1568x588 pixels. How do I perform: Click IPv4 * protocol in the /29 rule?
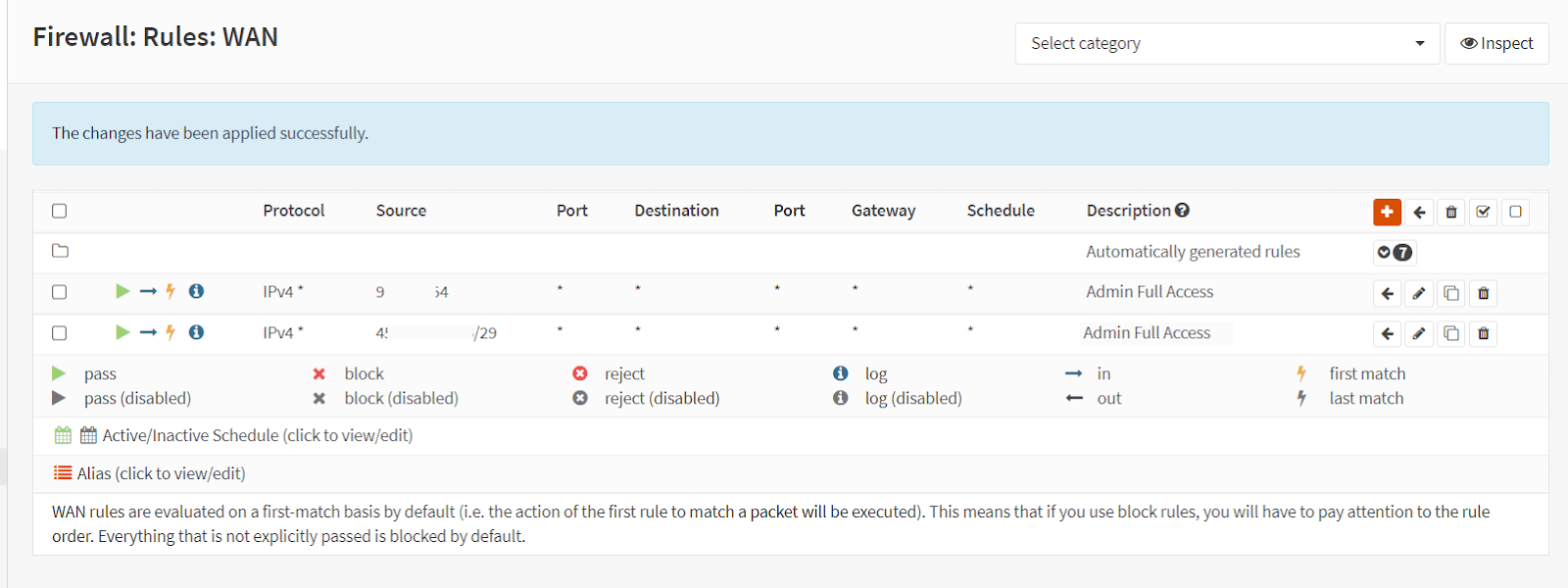tap(283, 332)
